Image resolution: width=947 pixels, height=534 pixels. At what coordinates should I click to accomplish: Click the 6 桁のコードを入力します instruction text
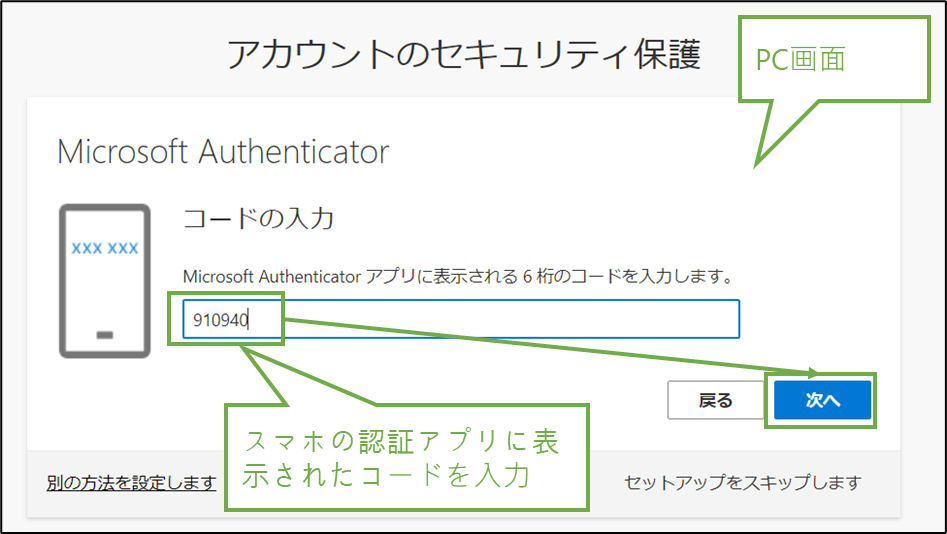pos(628,277)
